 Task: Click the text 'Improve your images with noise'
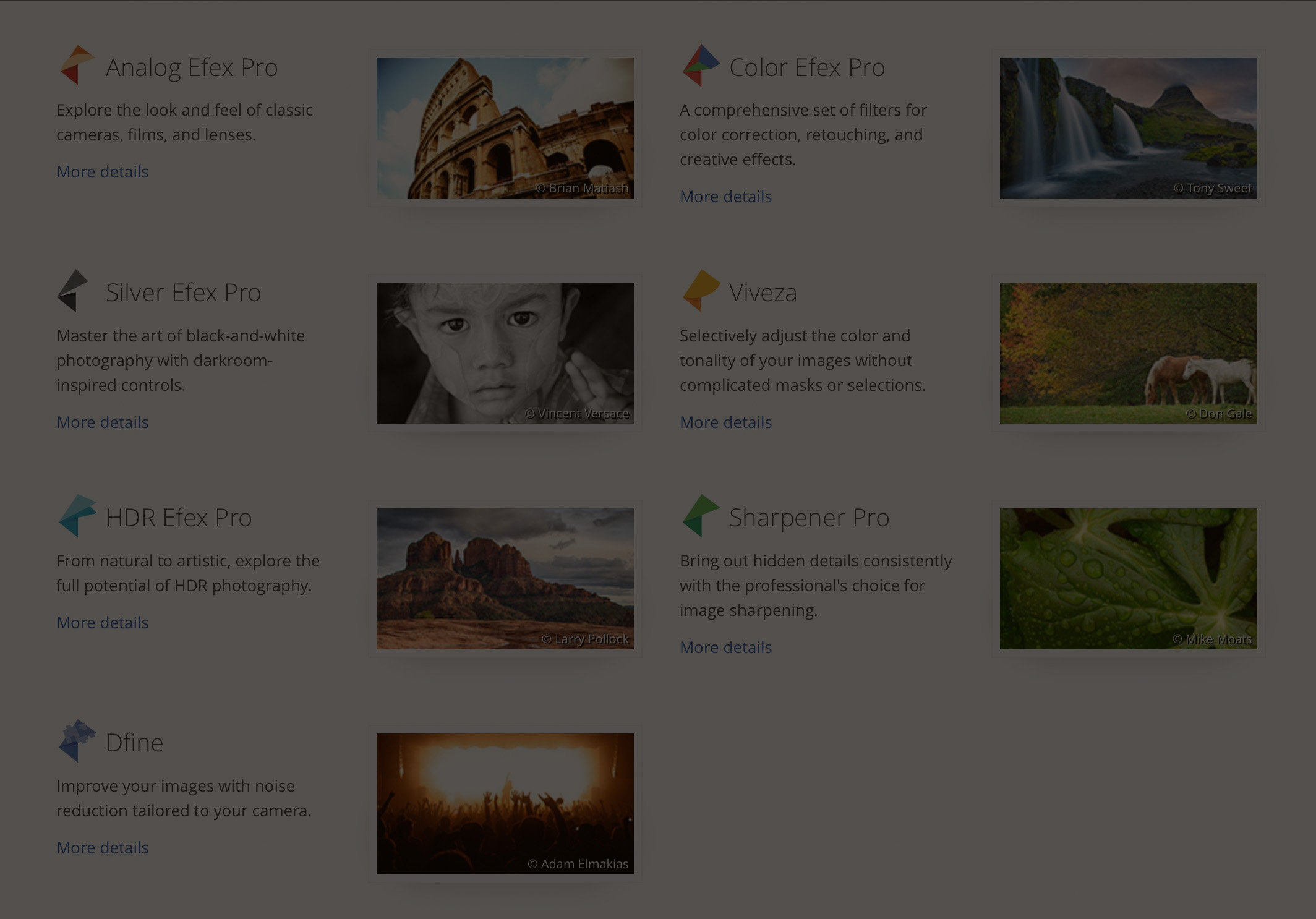(176, 786)
